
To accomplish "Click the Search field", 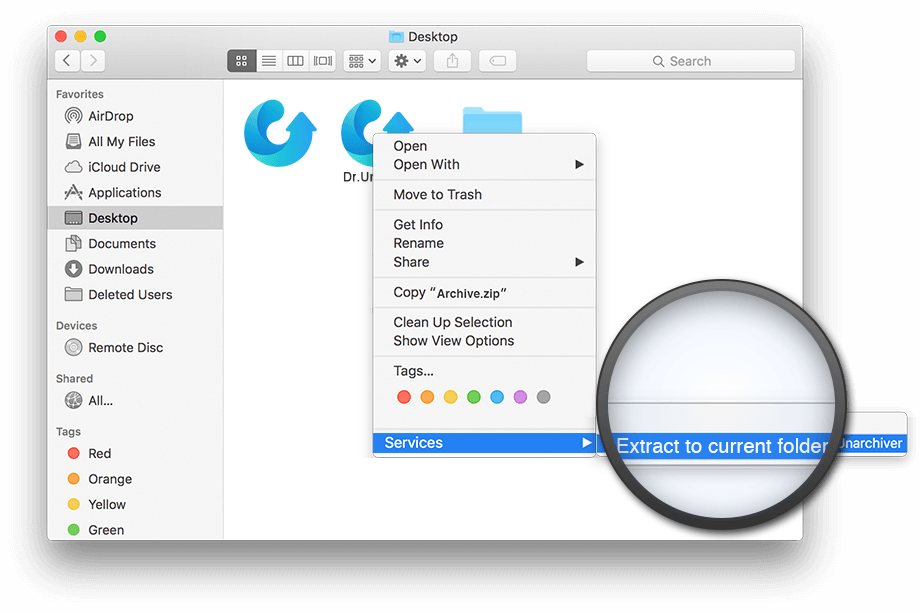I will (x=691, y=61).
